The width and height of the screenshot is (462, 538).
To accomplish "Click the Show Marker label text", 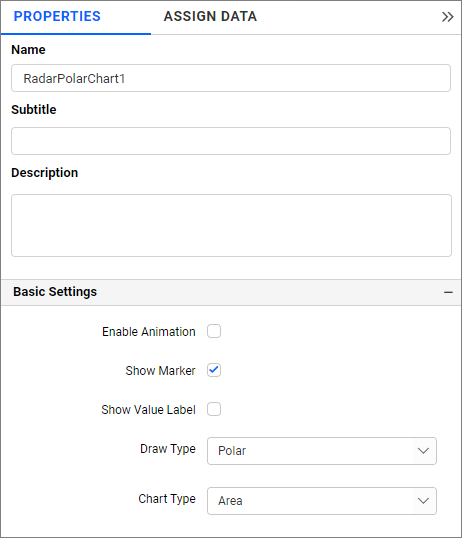I will click(x=160, y=371).
